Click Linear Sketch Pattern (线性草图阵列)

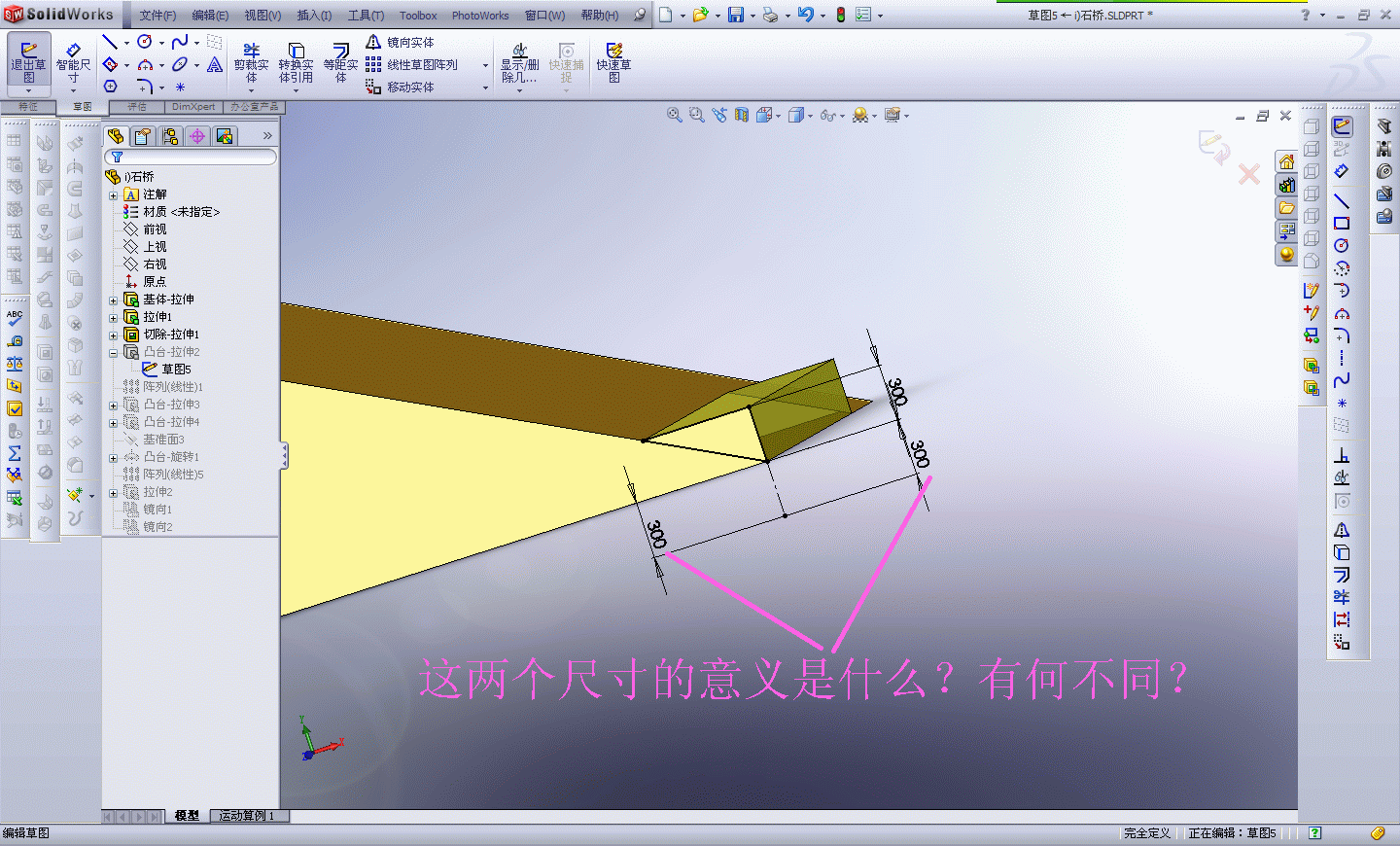point(411,65)
